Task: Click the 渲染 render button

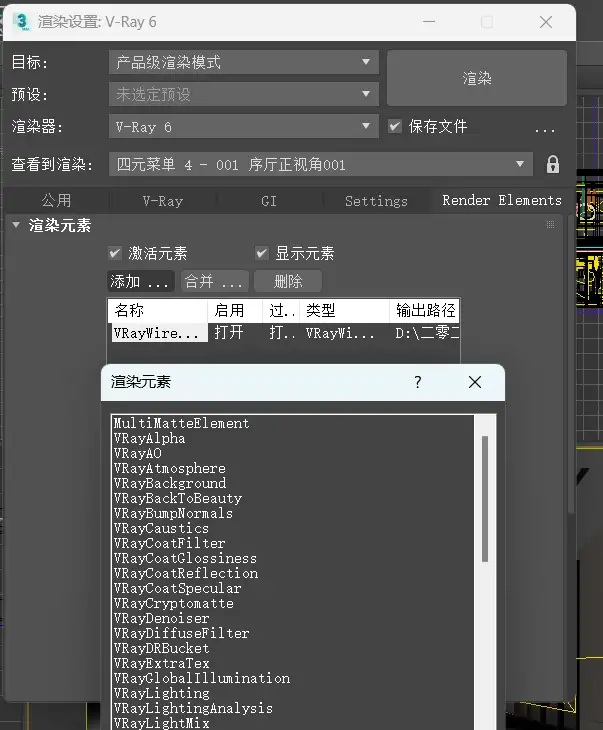Action: click(477, 78)
